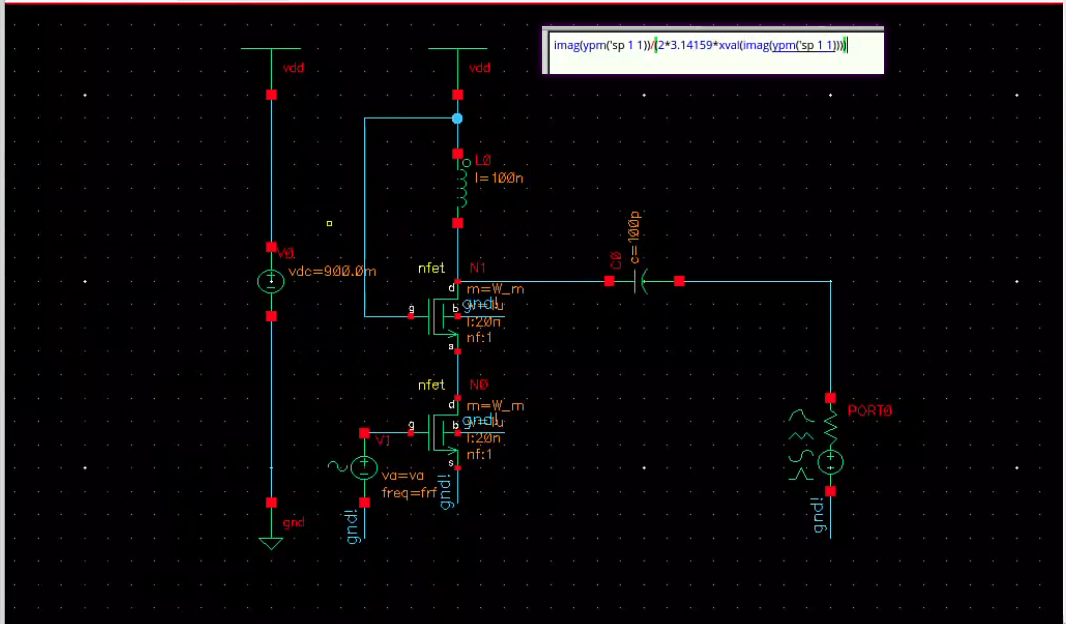Click the left vdd supply symbol
This screenshot has height=624, width=1066.
pos(271,50)
